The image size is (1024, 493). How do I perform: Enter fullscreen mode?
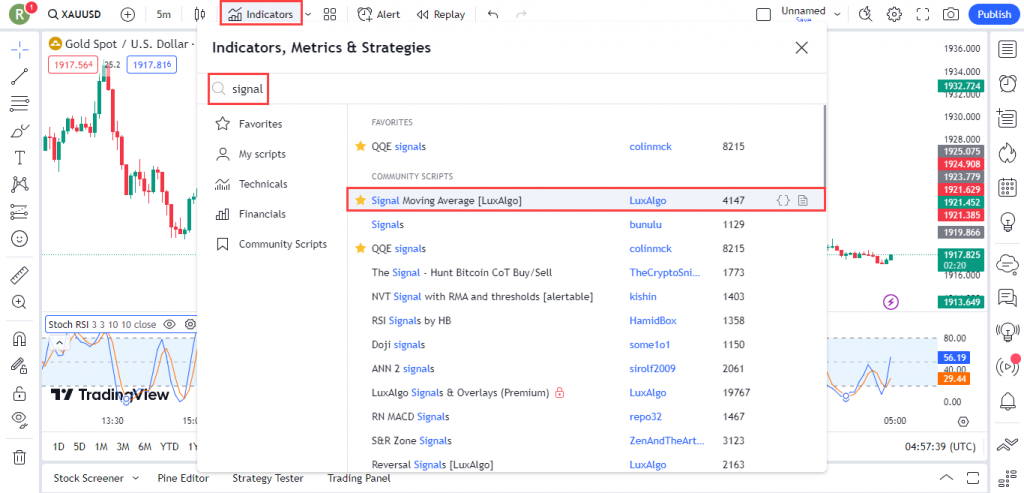pyautogui.click(x=923, y=14)
